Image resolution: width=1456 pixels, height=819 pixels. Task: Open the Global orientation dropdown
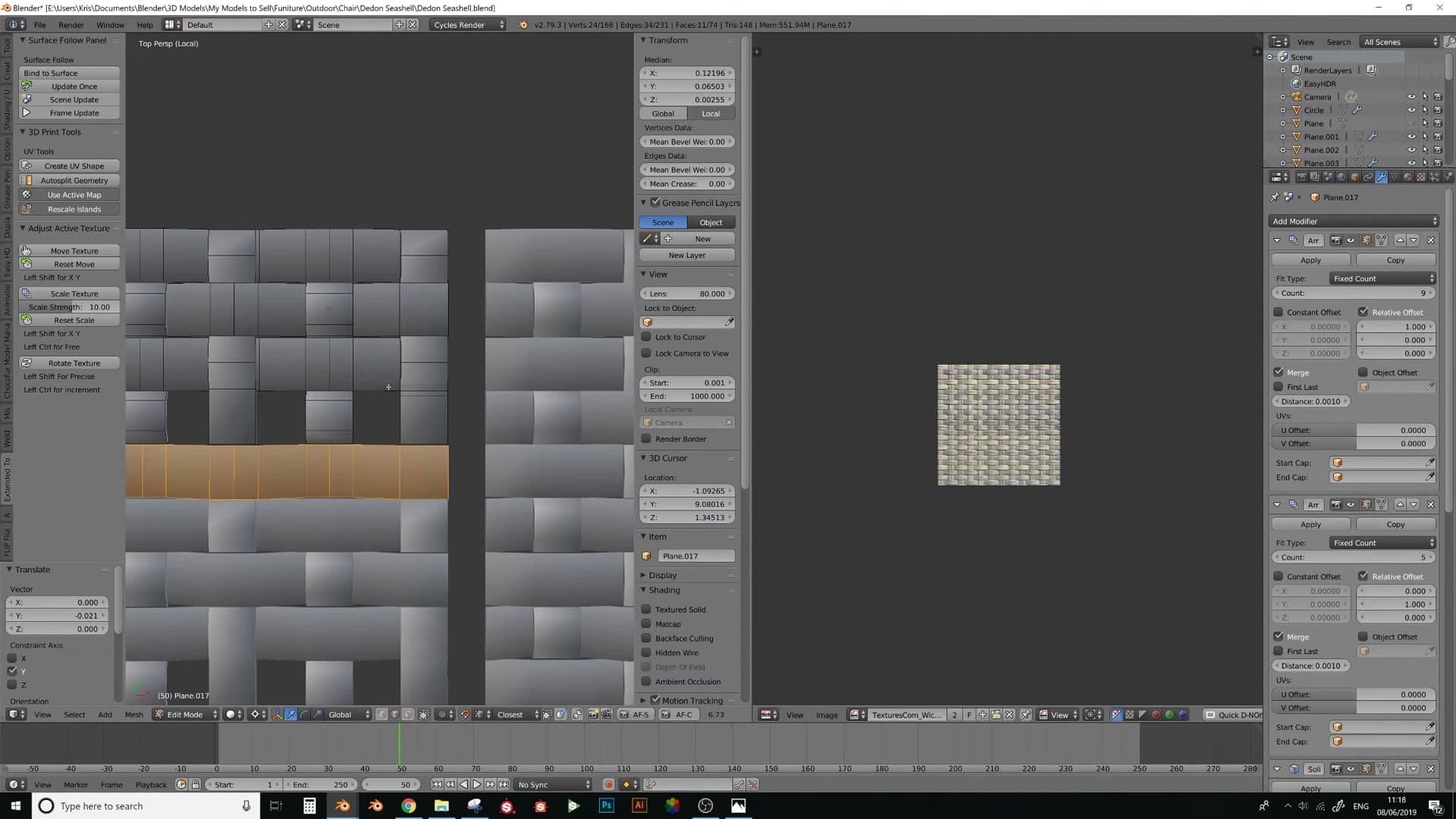point(347,714)
